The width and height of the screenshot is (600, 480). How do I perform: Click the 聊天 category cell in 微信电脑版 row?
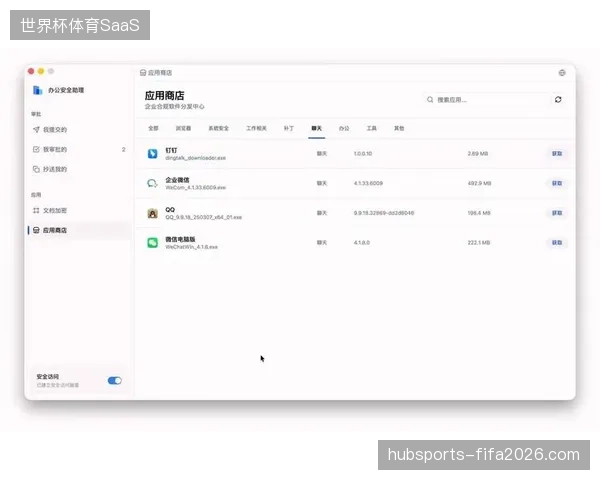point(322,243)
